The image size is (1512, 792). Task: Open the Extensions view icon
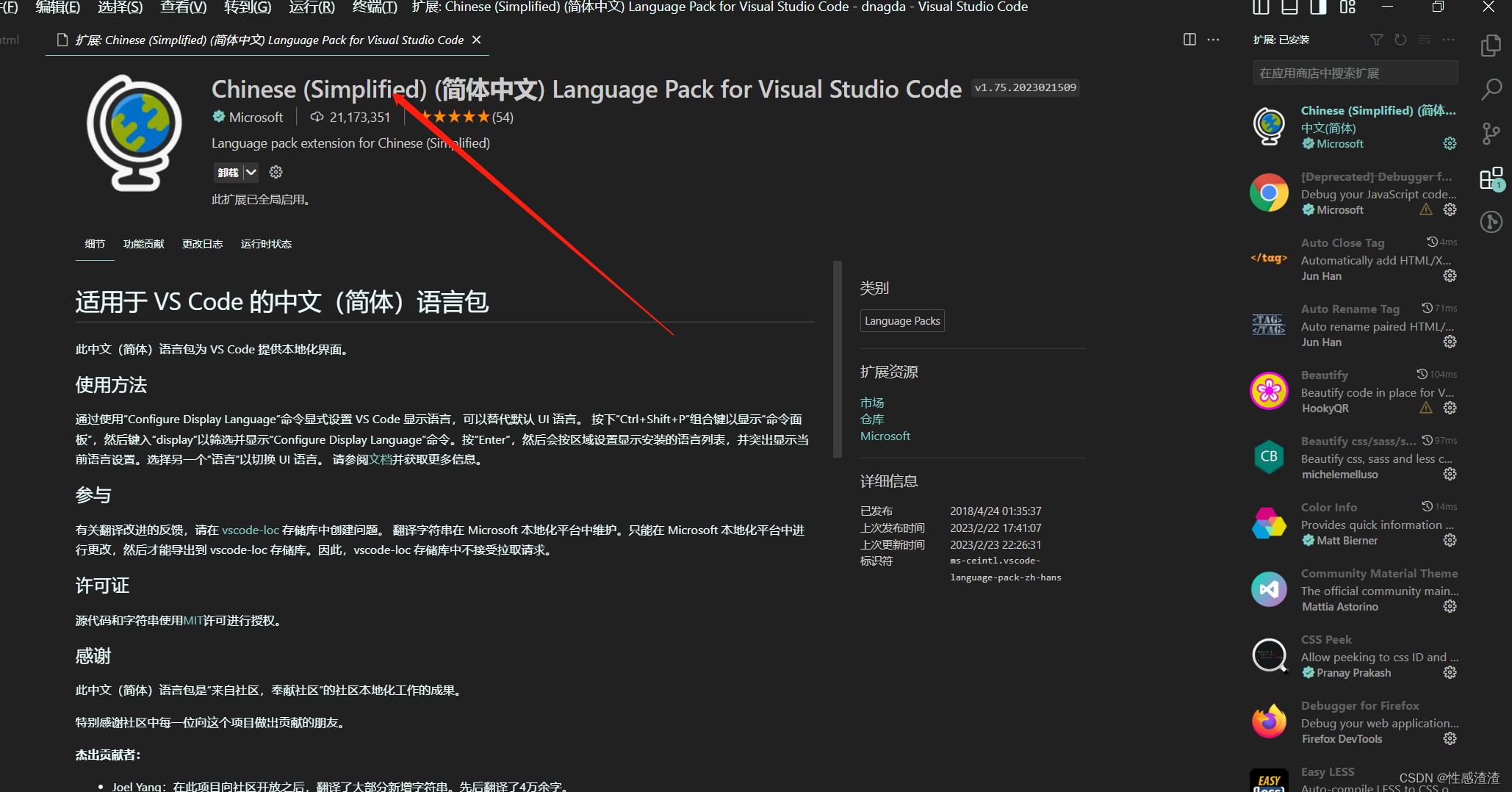click(x=1491, y=178)
